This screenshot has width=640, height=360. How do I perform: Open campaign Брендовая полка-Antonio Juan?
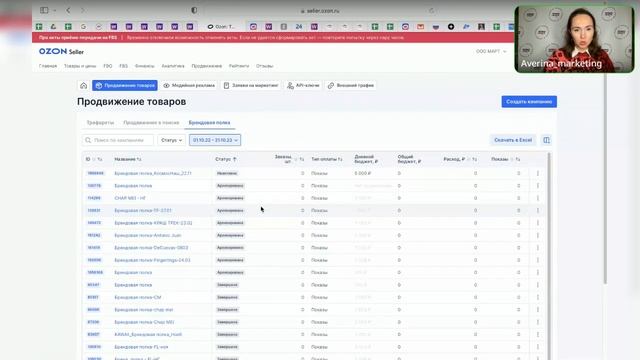pyautogui.click(x=147, y=235)
